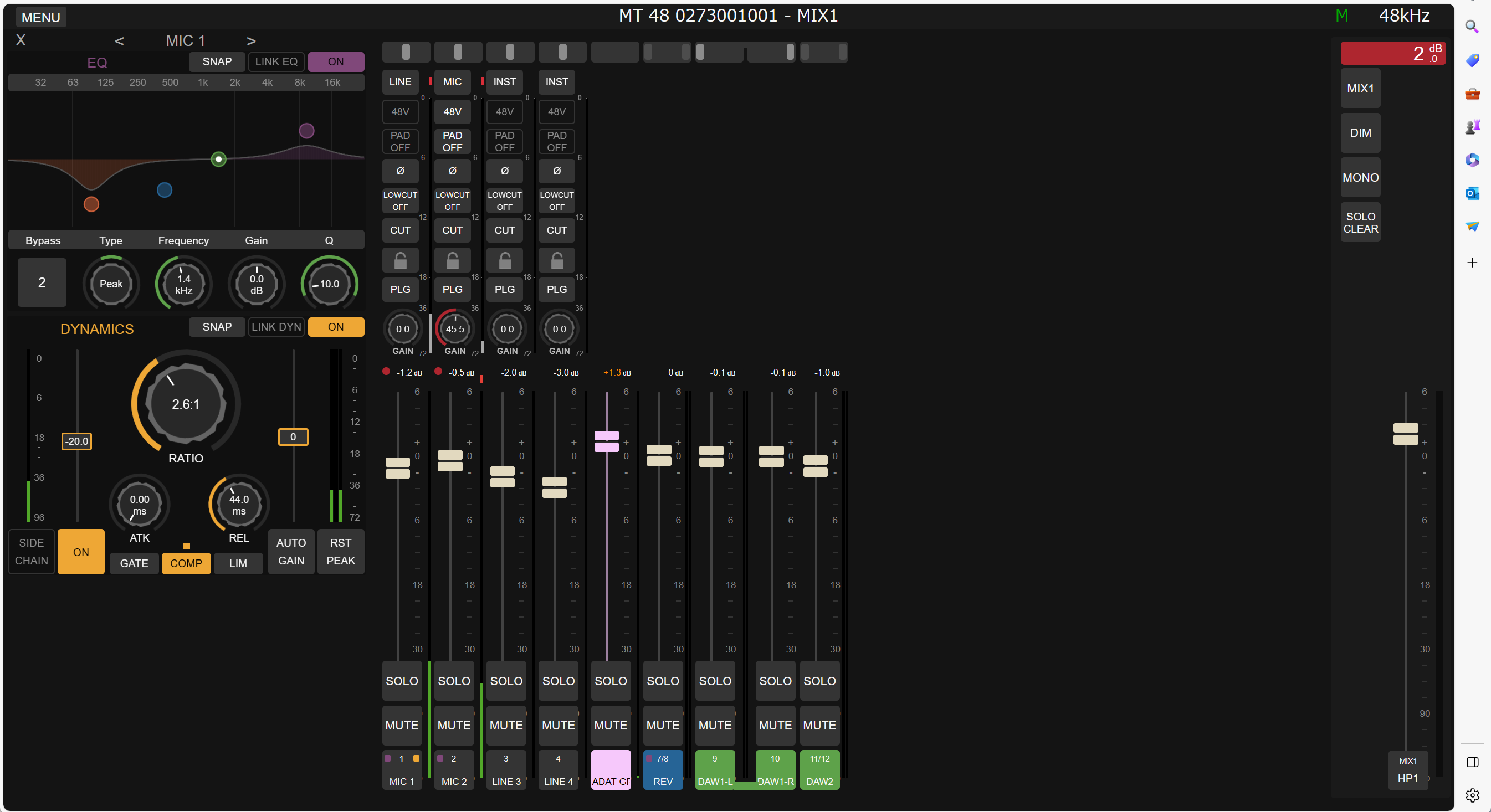Screen dimensions: 1491x812
Task: Click the lock icon on channel 3
Action: click(x=504, y=260)
